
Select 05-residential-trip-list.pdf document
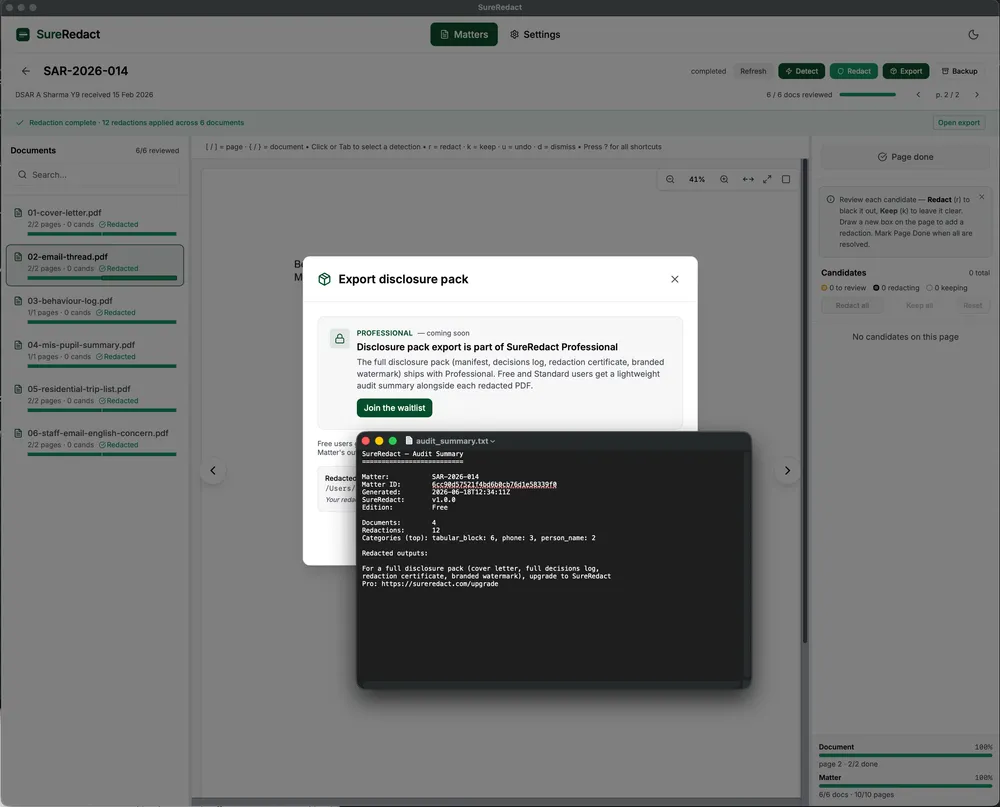tap(95, 397)
